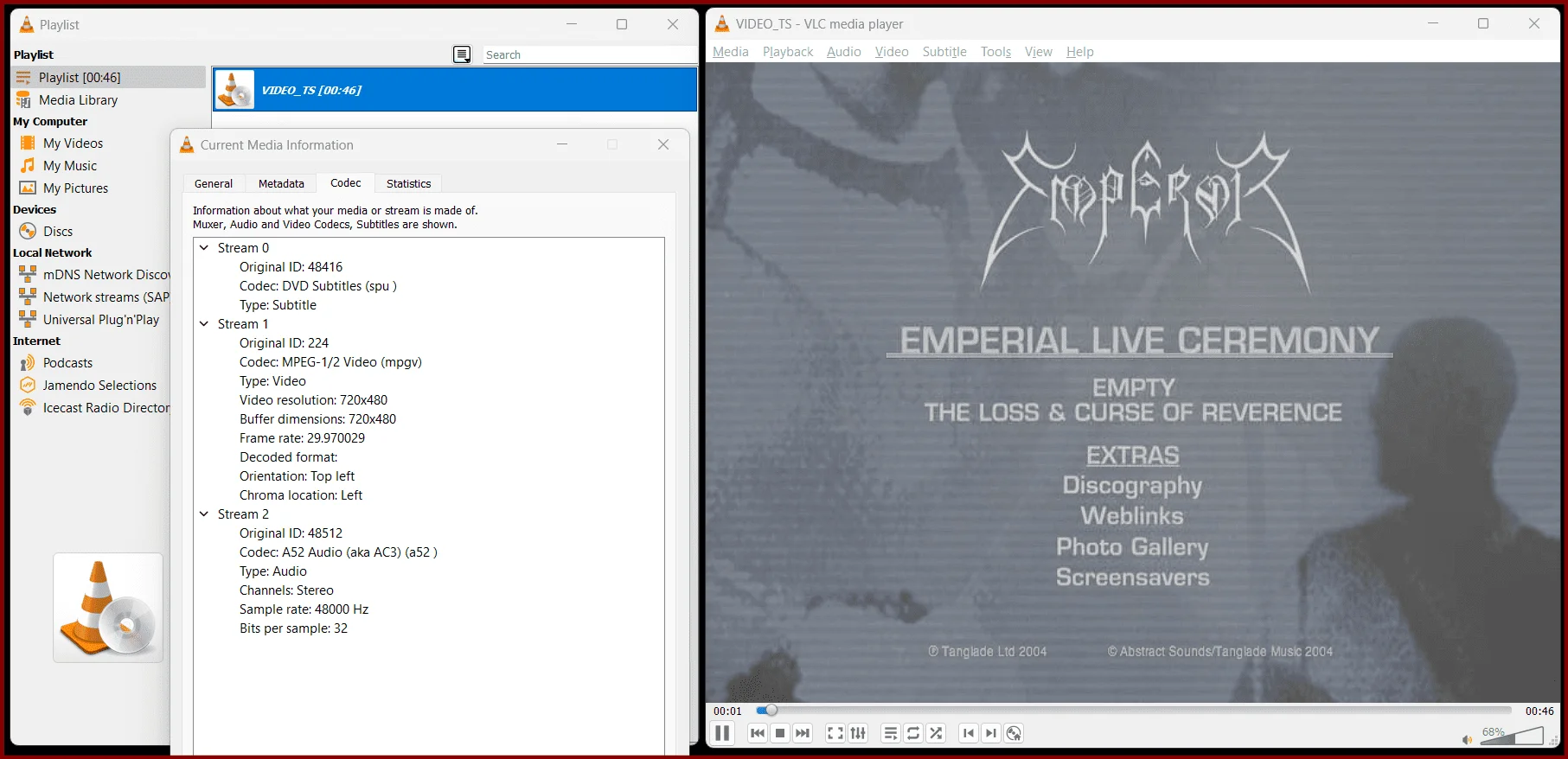Viewport: 1568px width, 759px height.
Task: Click the previous media button
Action: pos(758,733)
